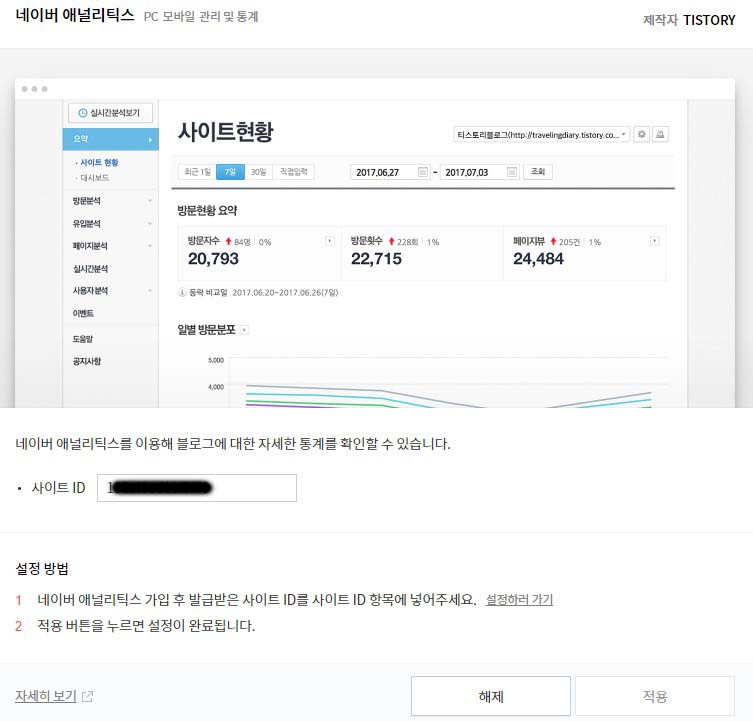
Task: Click the 방문자수 value 20,793
Action: point(213,259)
